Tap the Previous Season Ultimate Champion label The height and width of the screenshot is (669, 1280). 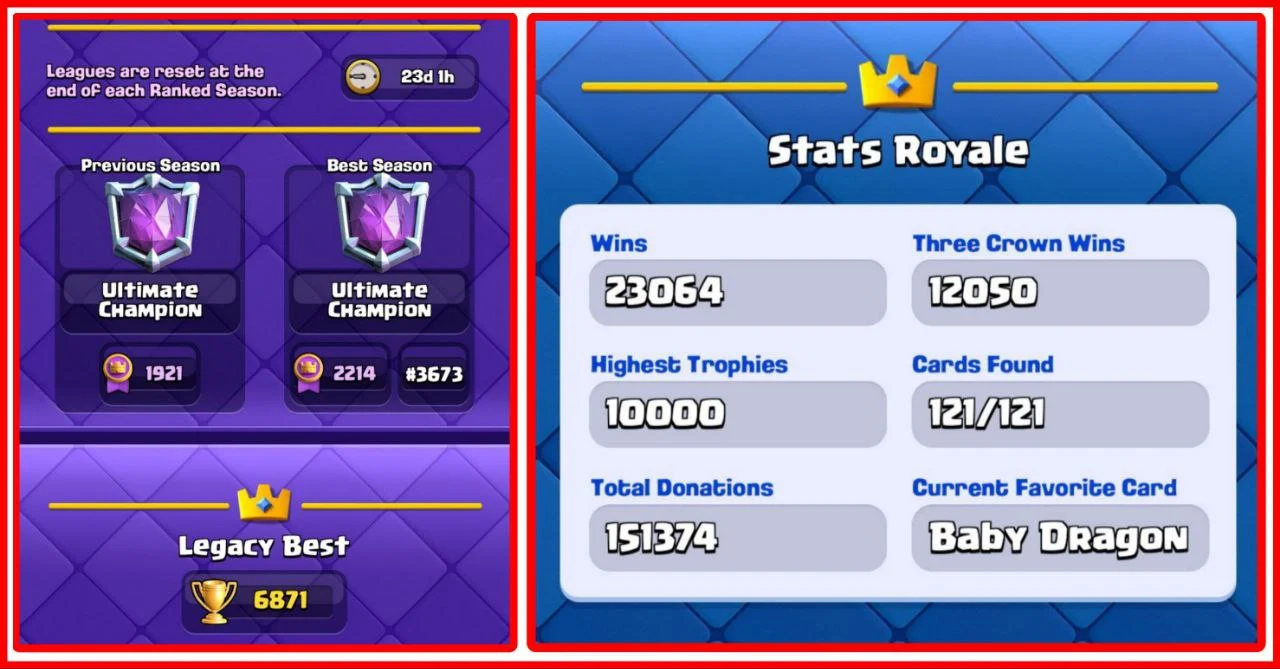(x=151, y=300)
